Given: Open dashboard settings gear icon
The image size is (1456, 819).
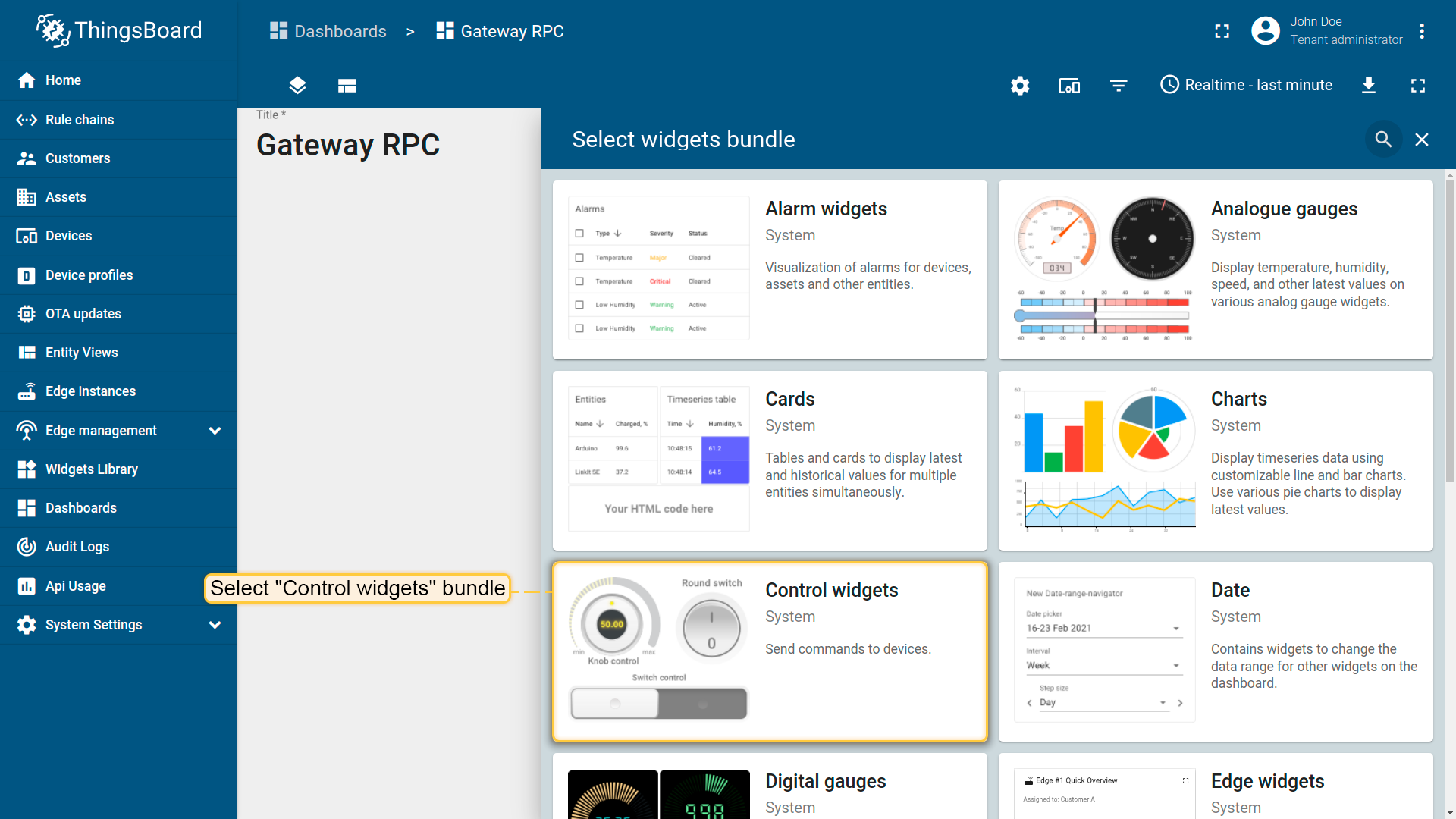Looking at the screenshot, I should tap(1020, 86).
